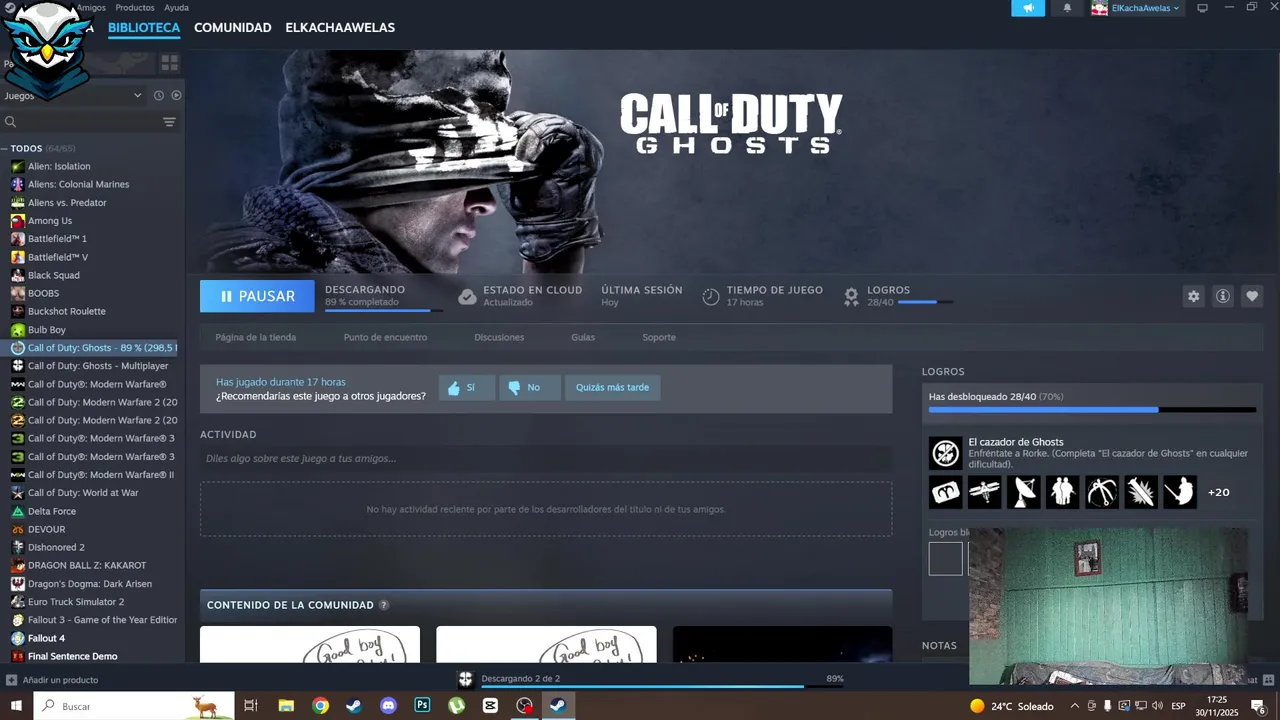Show hidden system tray icons chevron
Image resolution: width=1280 pixels, height=720 pixels.
click(1075, 706)
